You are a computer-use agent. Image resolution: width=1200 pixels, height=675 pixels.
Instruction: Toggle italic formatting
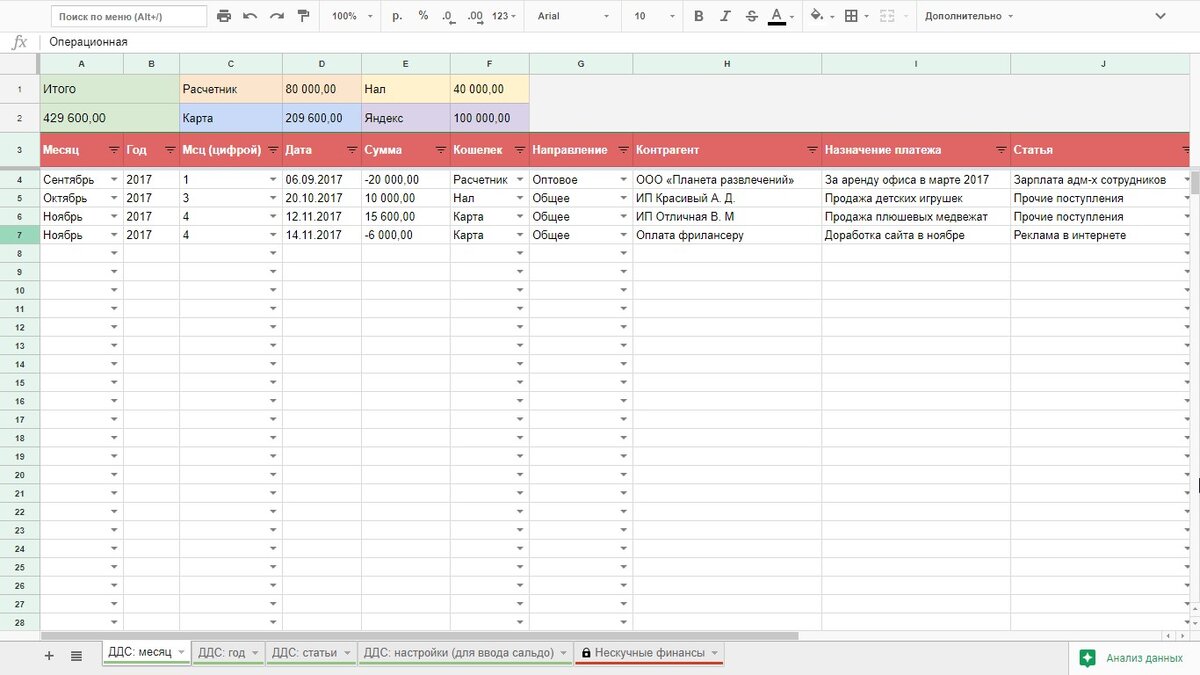click(725, 16)
